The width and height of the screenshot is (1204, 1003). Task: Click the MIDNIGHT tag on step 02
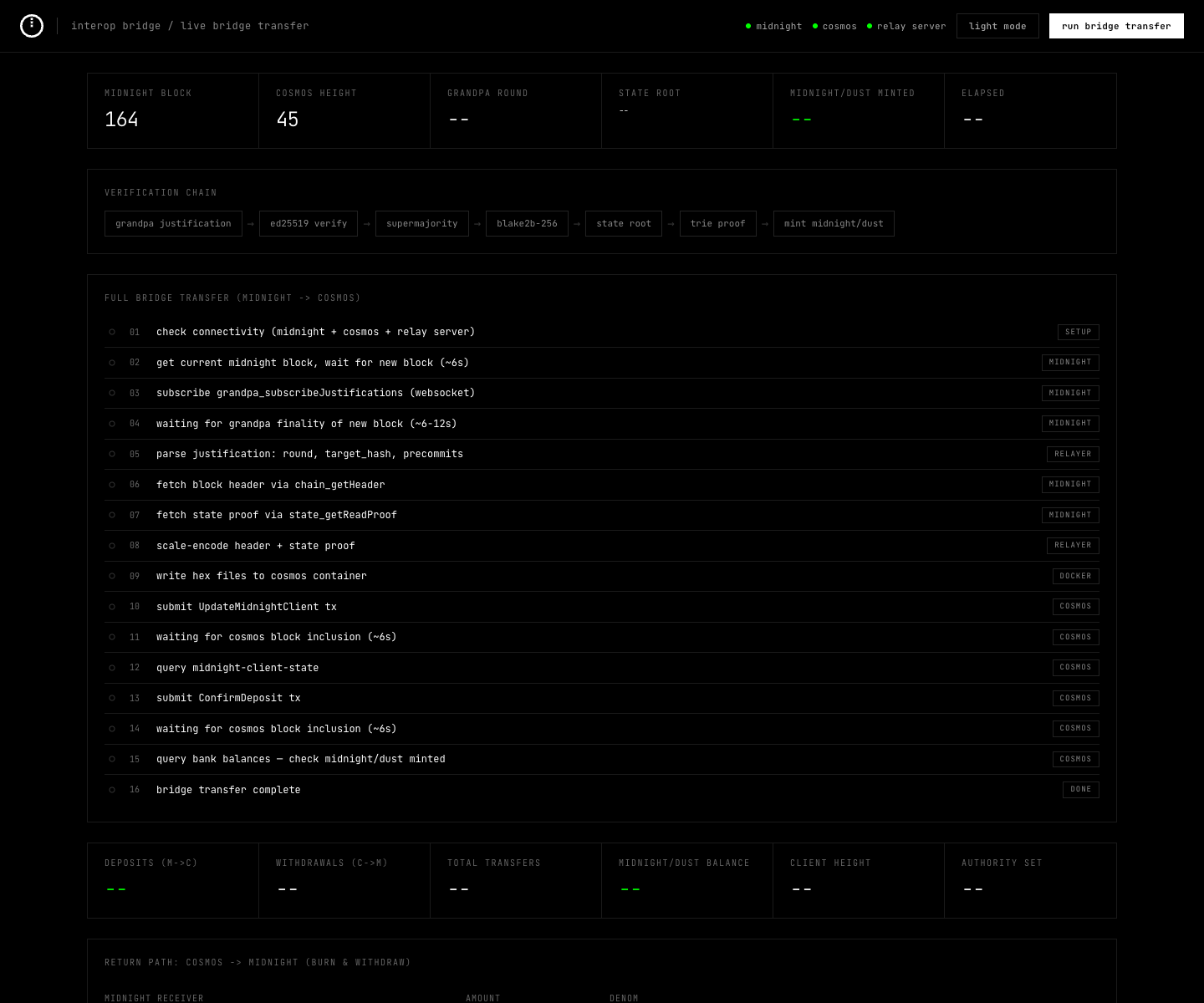(x=1070, y=362)
